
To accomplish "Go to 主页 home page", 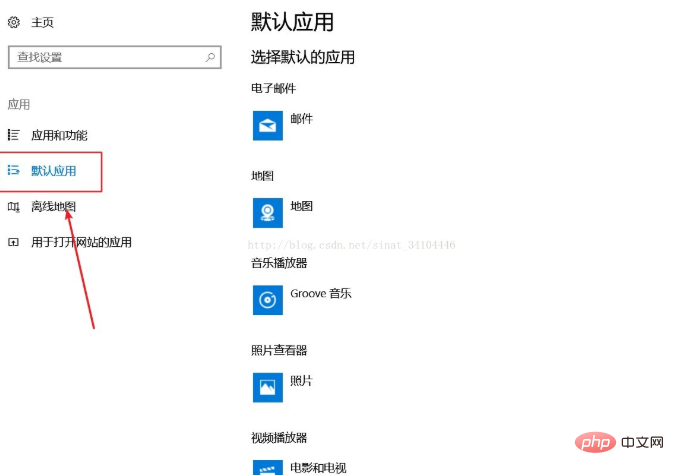I will point(42,22).
